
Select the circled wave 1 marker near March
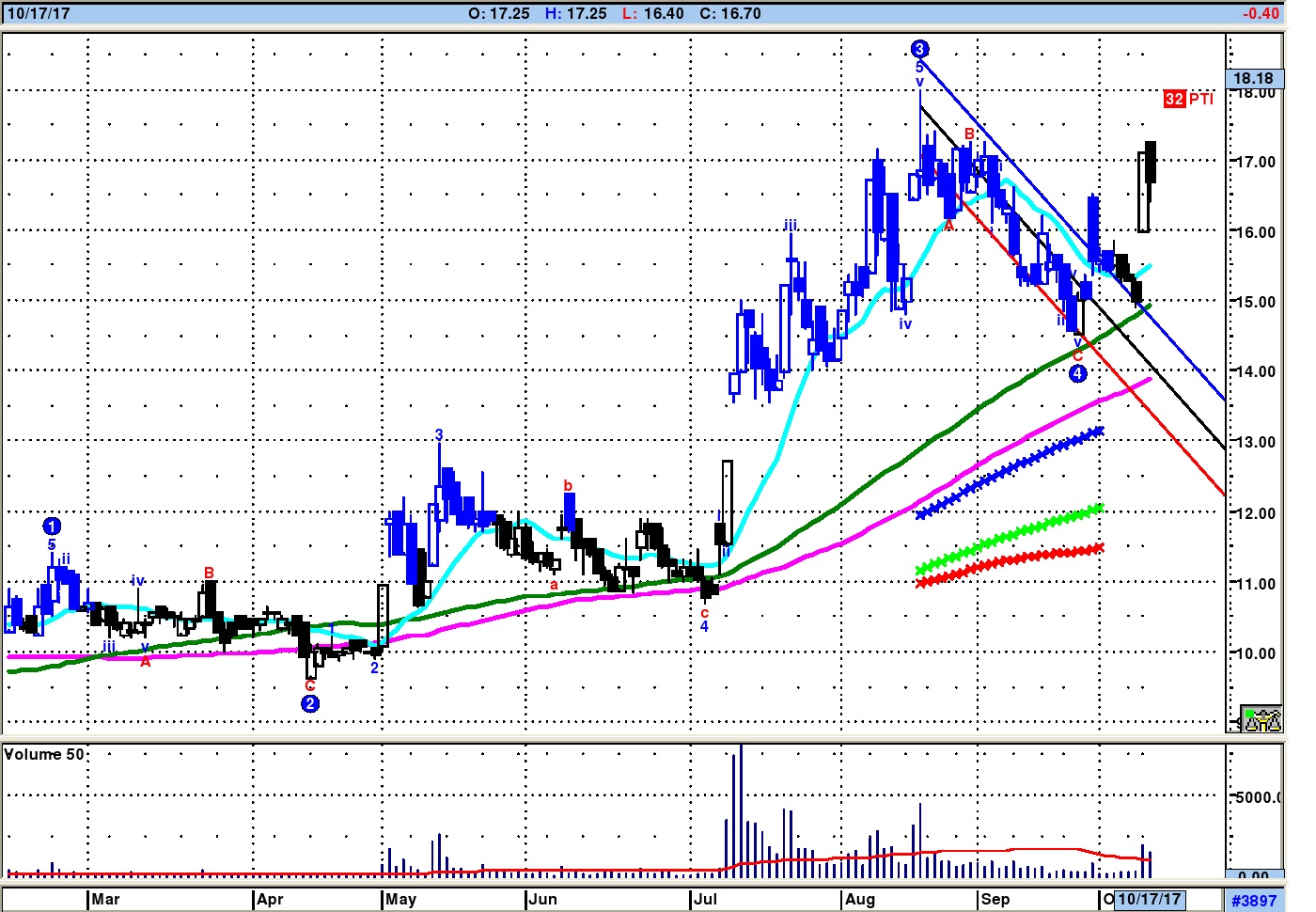pyautogui.click(x=52, y=527)
